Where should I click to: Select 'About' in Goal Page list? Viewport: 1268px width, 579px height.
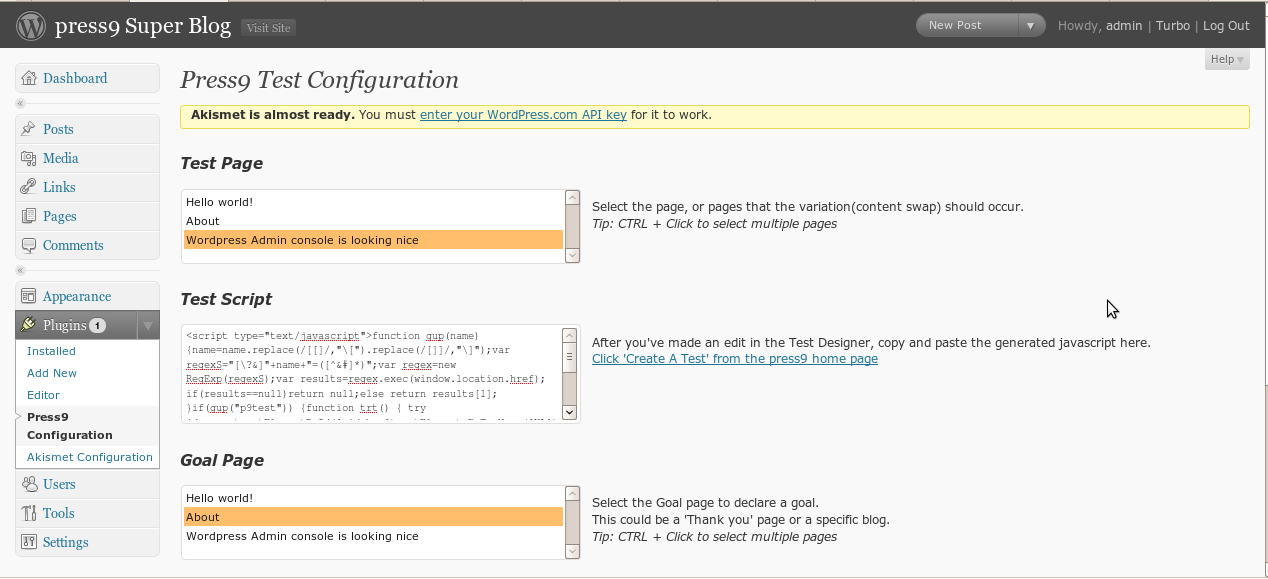point(373,517)
